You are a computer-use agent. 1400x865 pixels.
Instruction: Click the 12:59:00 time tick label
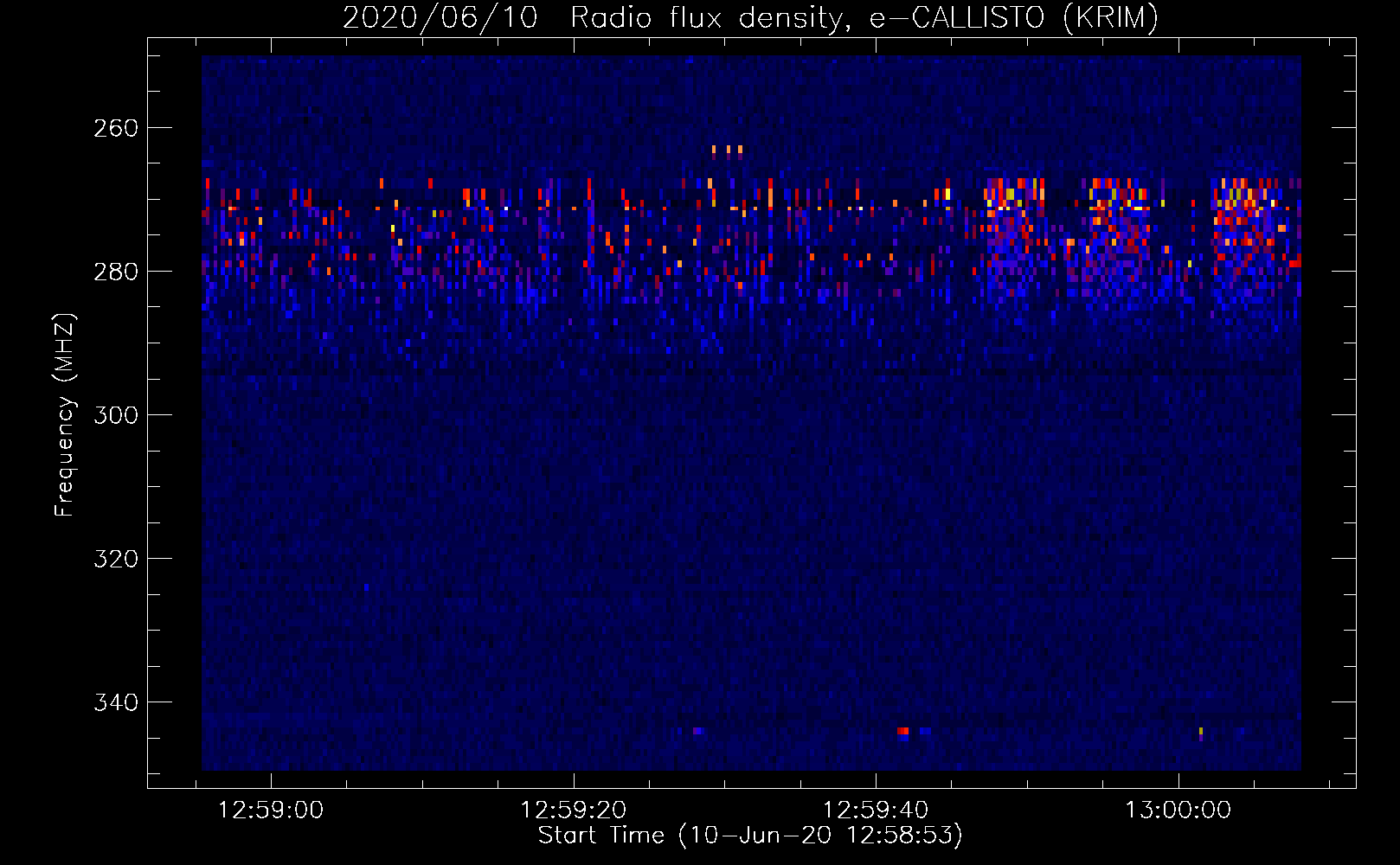click(x=270, y=811)
